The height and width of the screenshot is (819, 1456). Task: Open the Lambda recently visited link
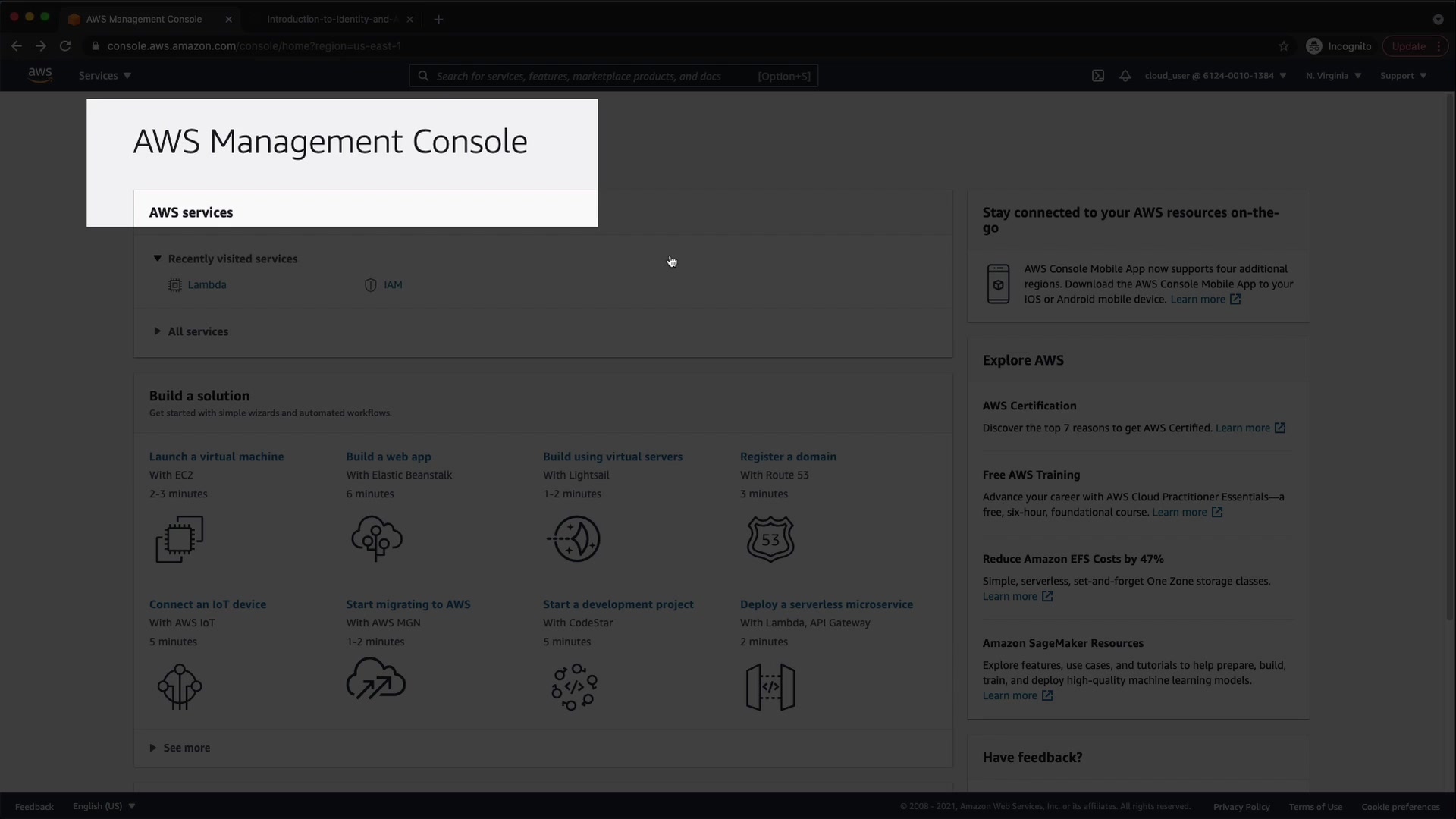(x=207, y=285)
